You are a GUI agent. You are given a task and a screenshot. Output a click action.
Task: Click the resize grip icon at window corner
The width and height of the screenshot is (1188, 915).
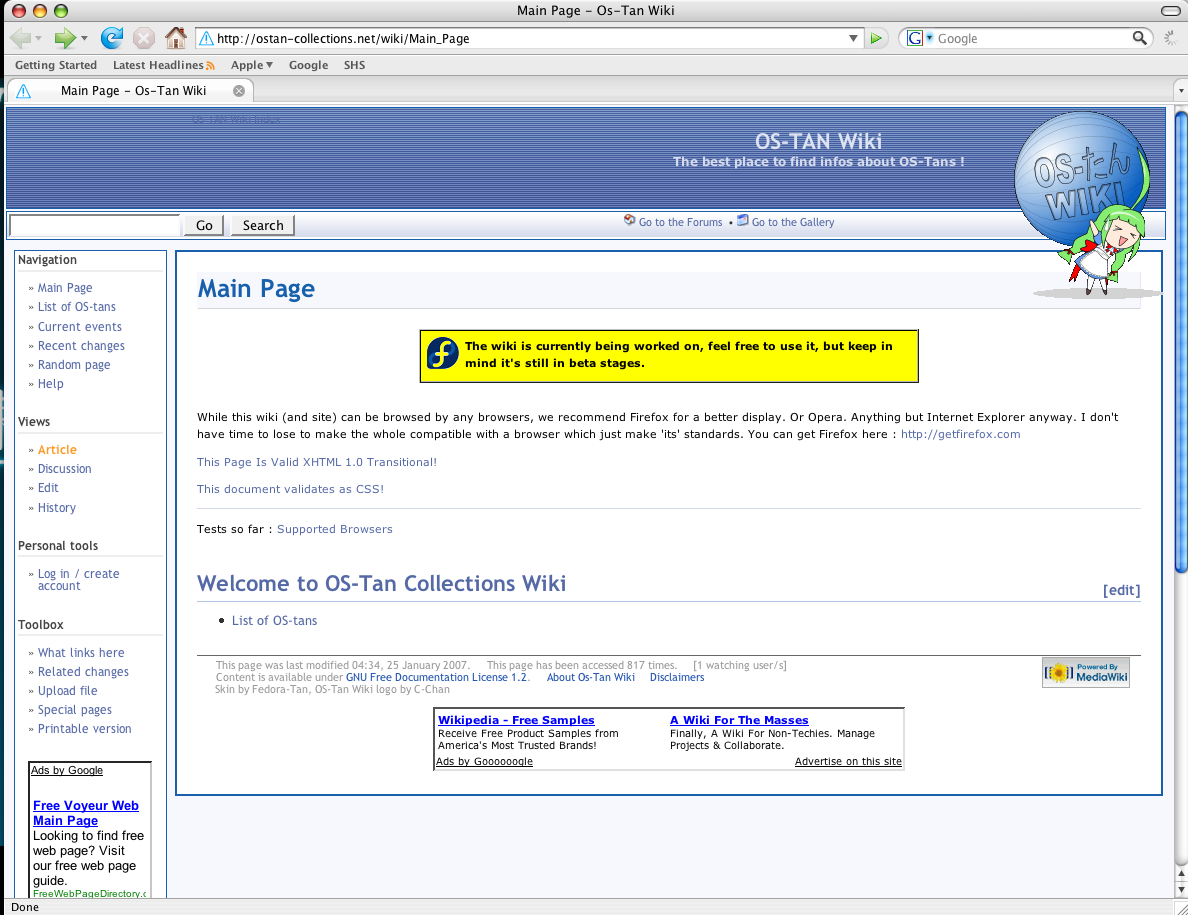tap(1180, 907)
